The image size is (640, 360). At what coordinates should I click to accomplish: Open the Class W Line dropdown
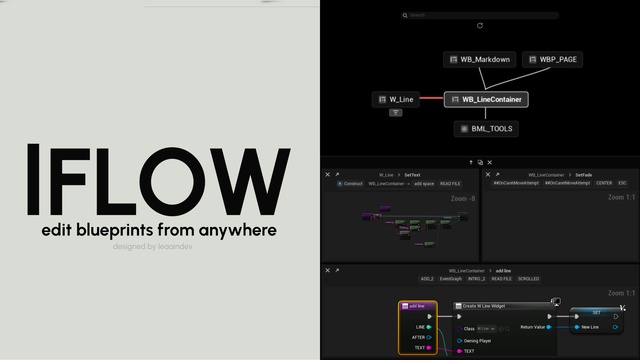point(486,329)
